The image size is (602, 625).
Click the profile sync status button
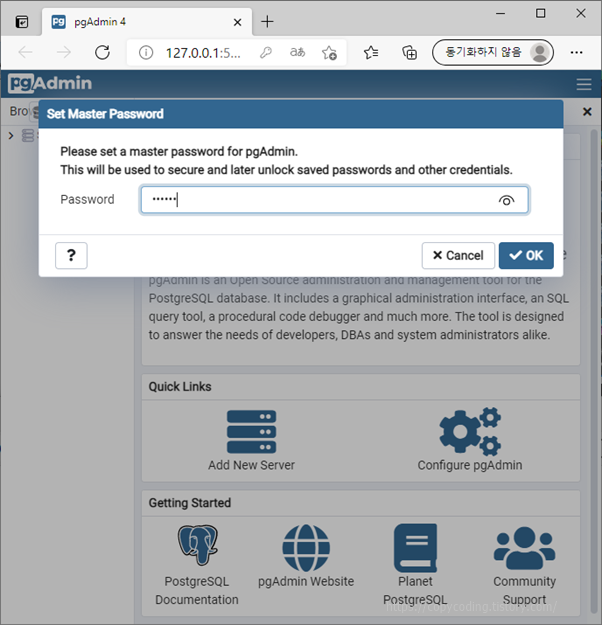[493, 52]
